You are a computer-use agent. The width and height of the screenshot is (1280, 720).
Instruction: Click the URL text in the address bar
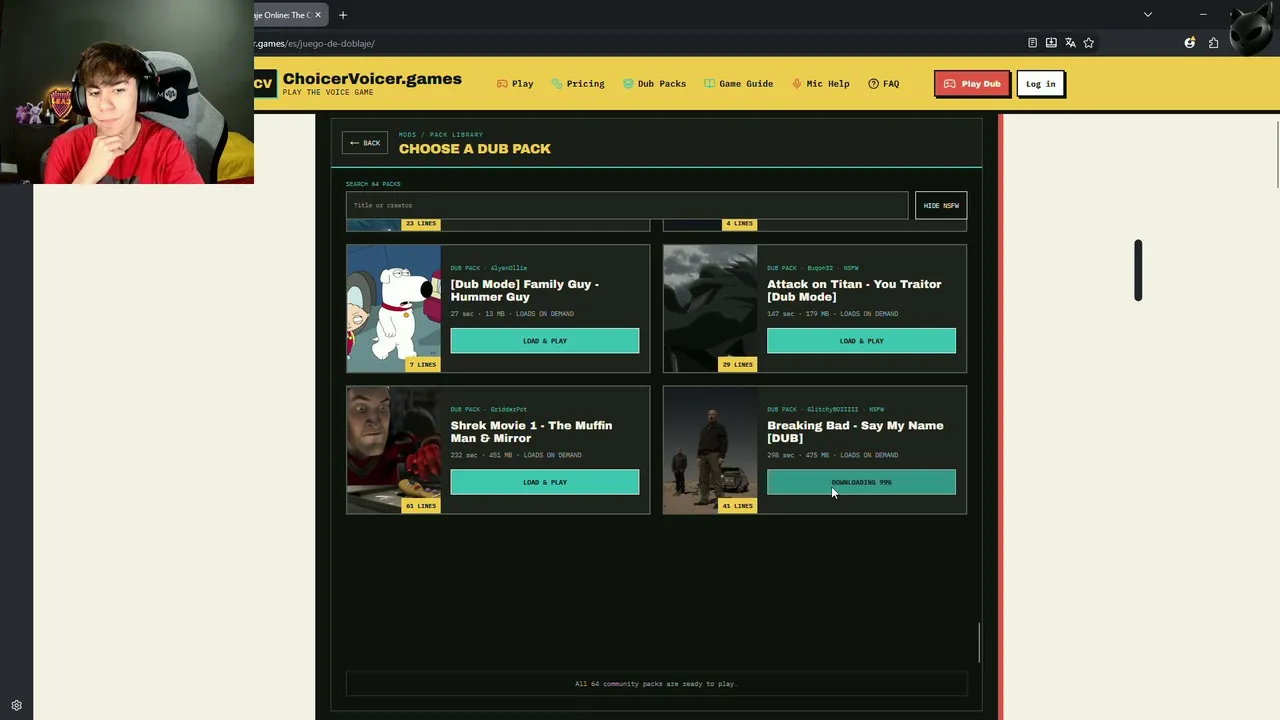pyautogui.click(x=315, y=43)
